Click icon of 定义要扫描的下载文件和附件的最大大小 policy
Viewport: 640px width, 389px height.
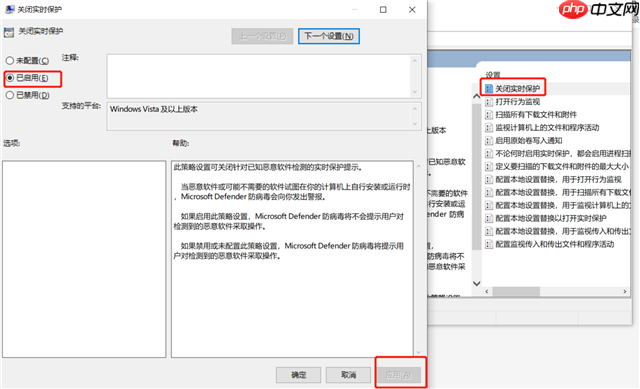pos(489,167)
